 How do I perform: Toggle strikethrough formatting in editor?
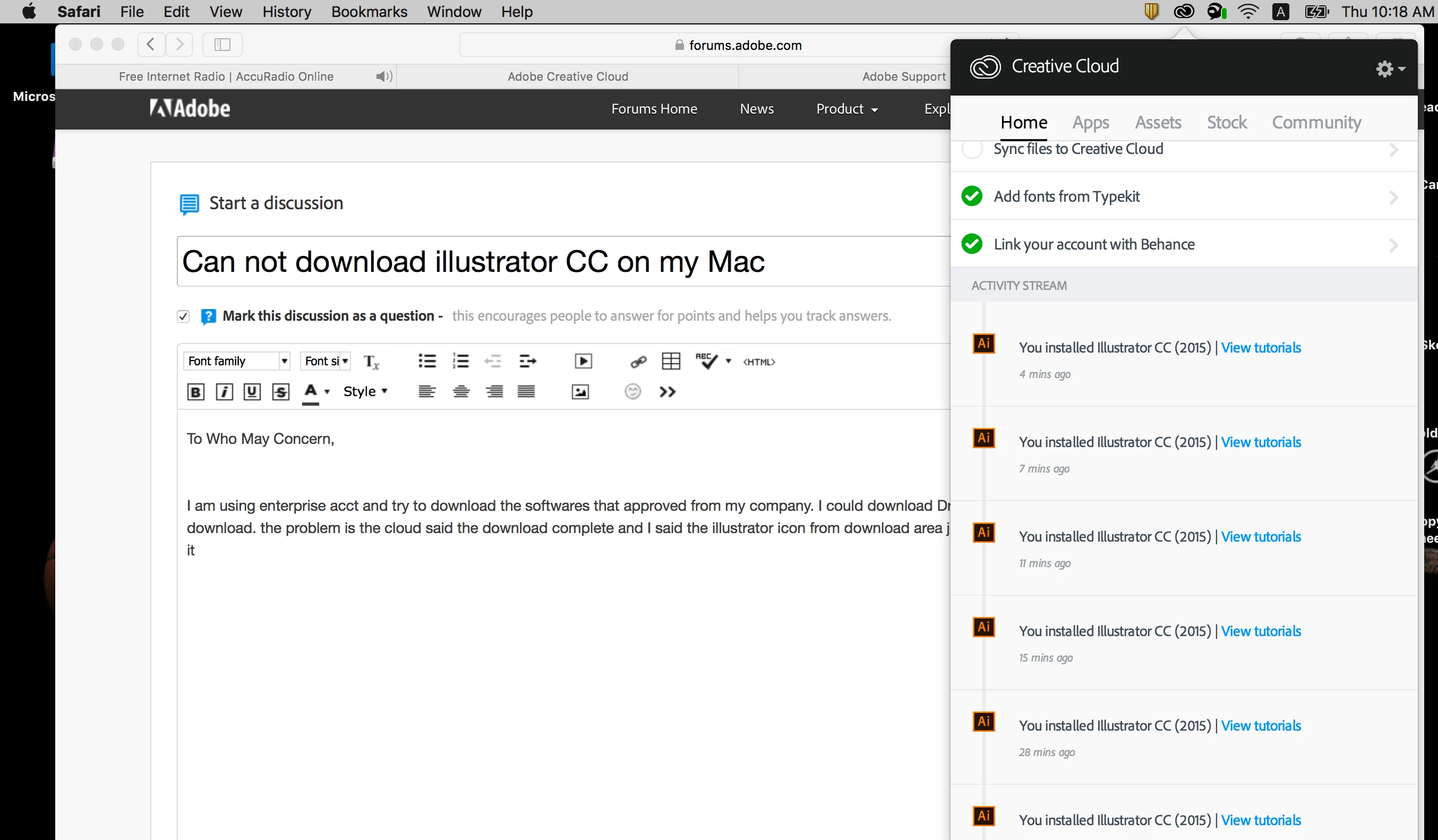tap(280, 391)
